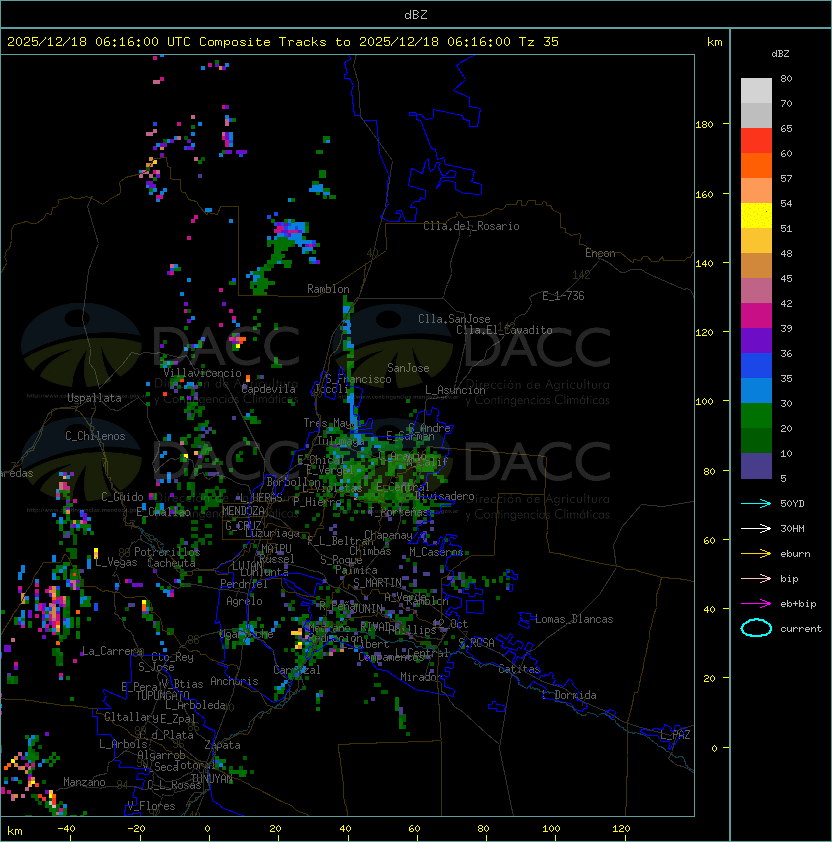Select the 35 dBZ blue color swatch
Screen dimensions: 832x842
coord(756,366)
